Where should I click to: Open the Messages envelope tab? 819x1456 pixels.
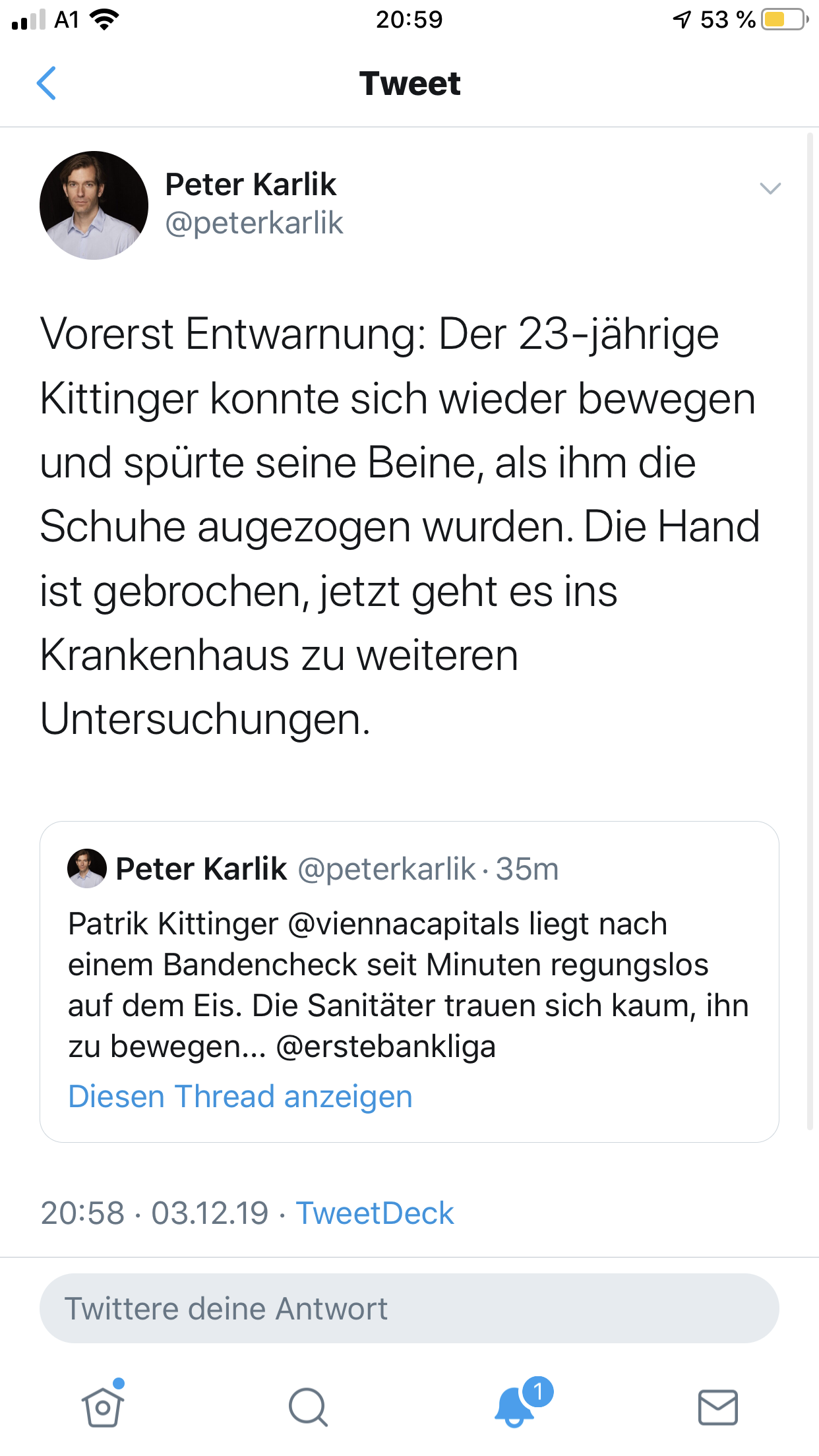717,1407
